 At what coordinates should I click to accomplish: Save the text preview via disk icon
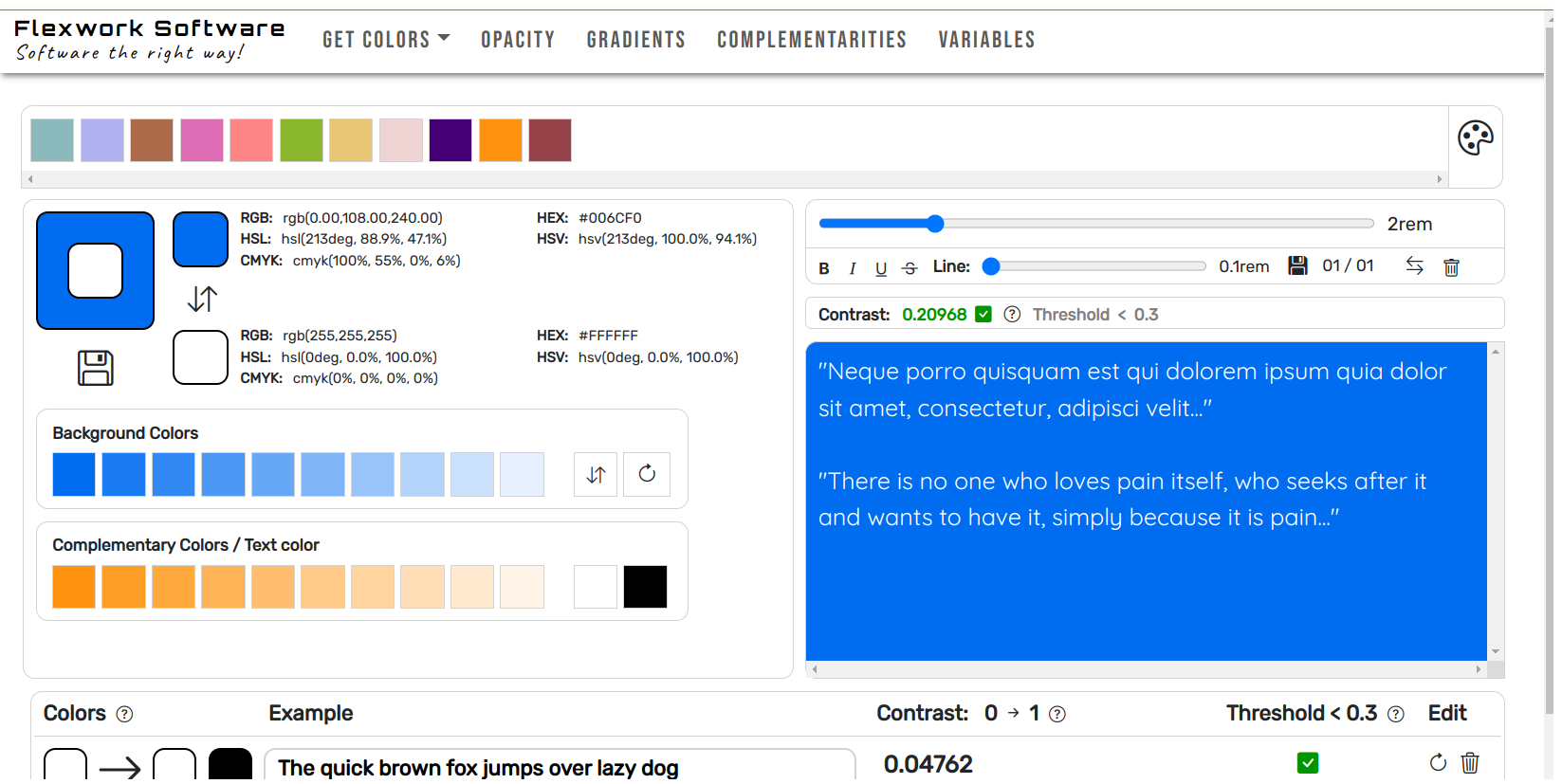[1297, 265]
